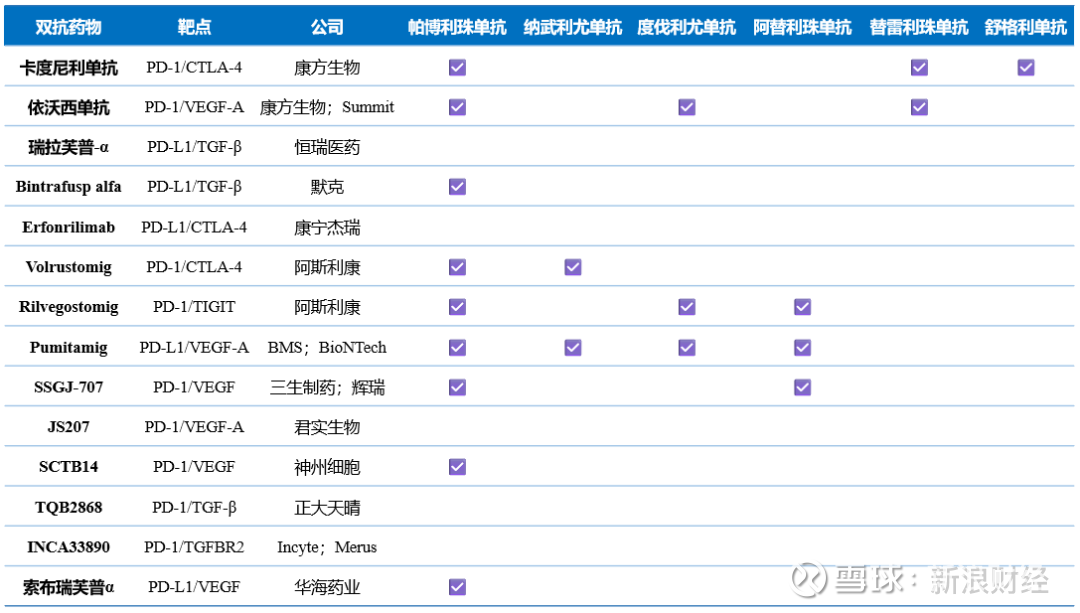
Task: Select company cell 康宁杰瑞
Action: tap(326, 227)
